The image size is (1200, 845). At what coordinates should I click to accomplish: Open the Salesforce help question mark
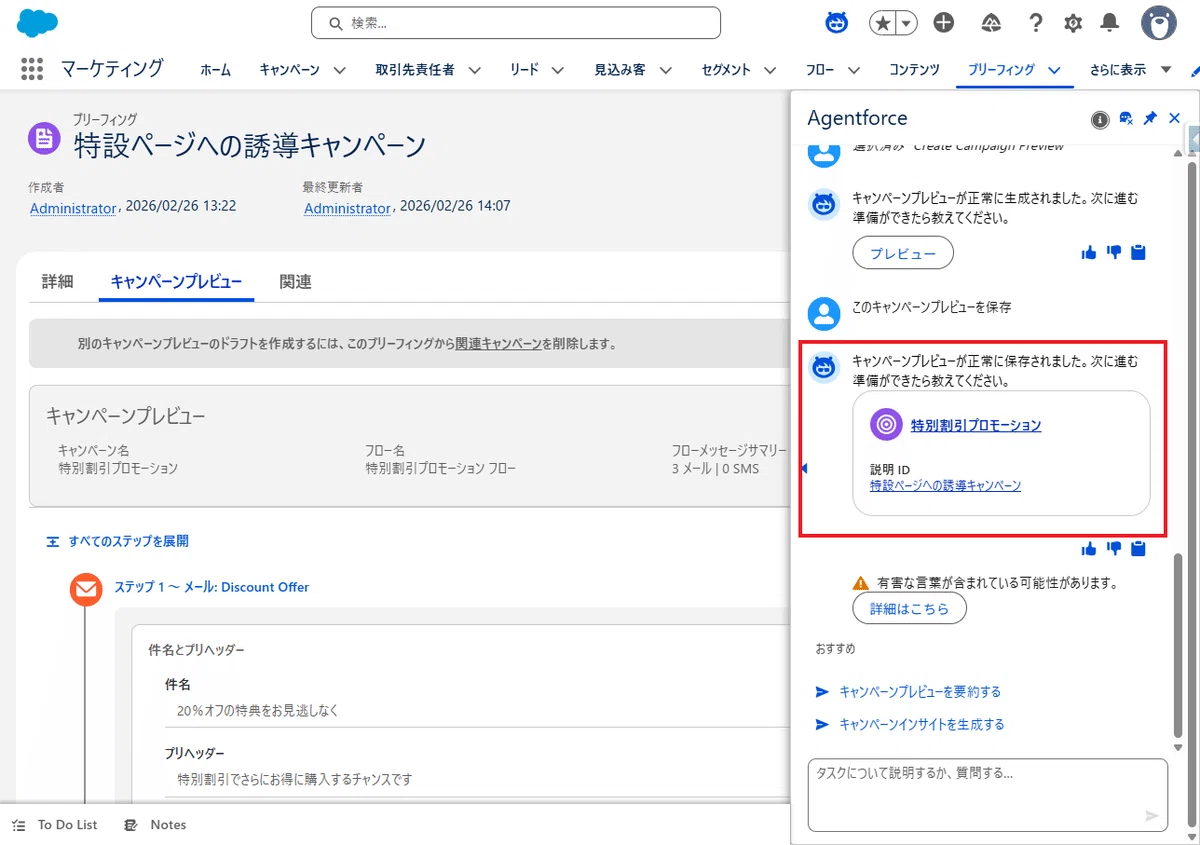(x=1037, y=23)
